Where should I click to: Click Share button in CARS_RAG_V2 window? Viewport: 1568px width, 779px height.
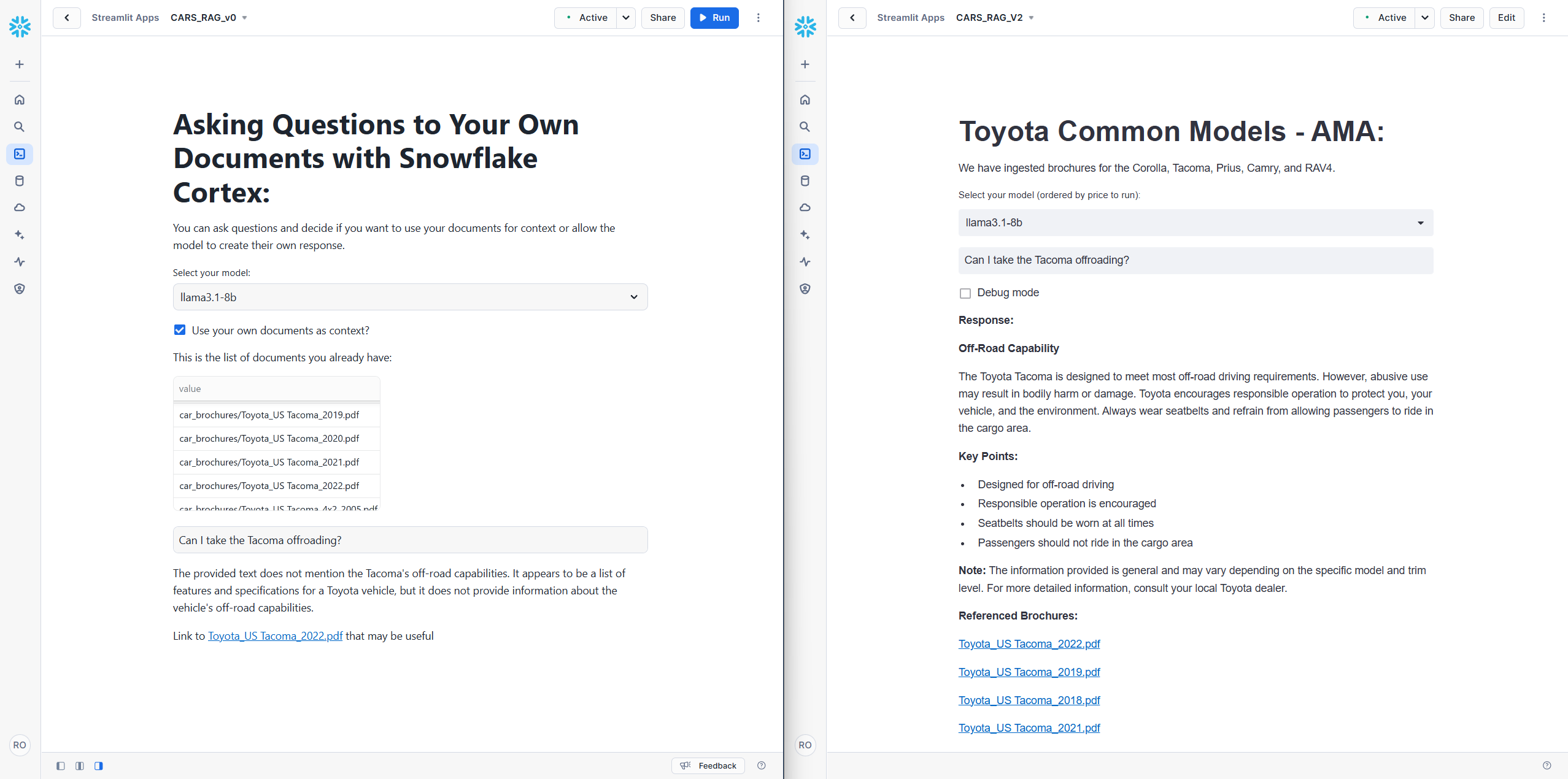point(1462,18)
